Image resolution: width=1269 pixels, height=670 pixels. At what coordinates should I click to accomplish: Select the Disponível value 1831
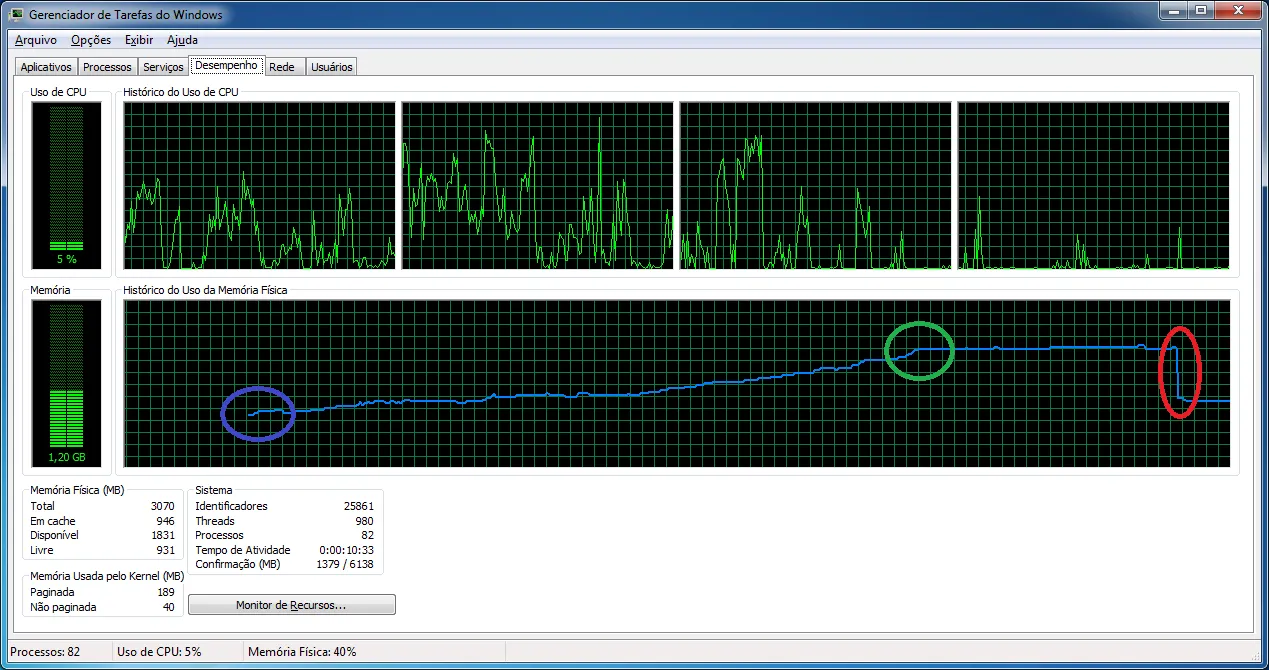coord(162,535)
